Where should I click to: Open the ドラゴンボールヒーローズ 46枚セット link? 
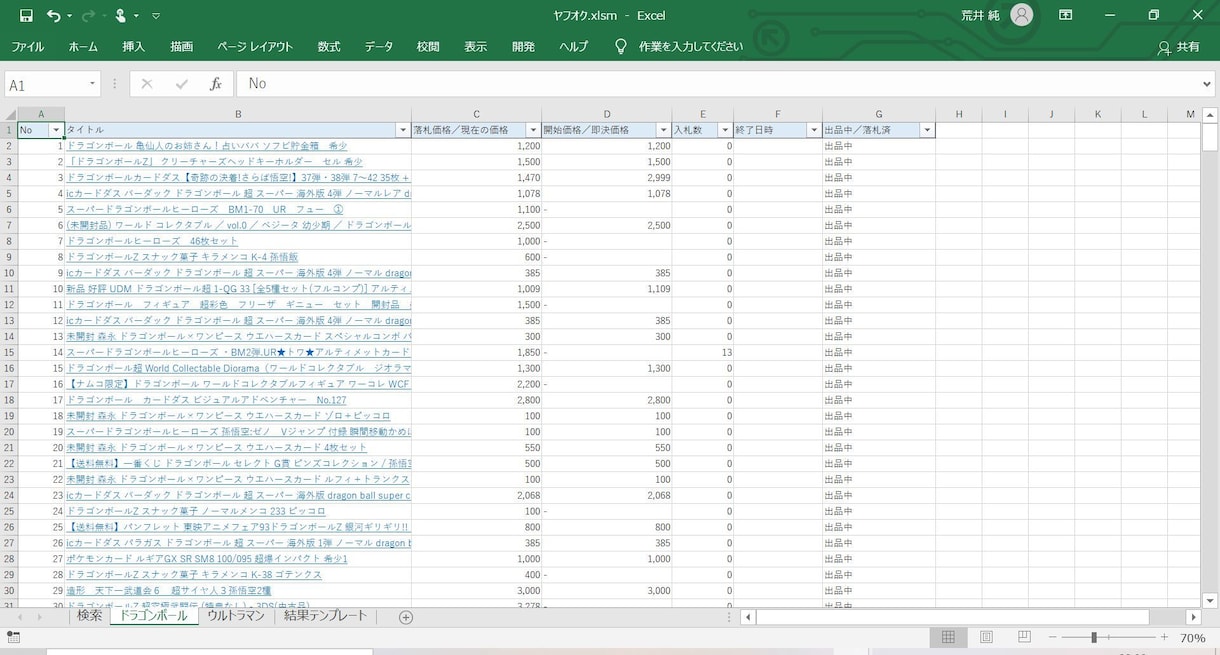tap(152, 241)
